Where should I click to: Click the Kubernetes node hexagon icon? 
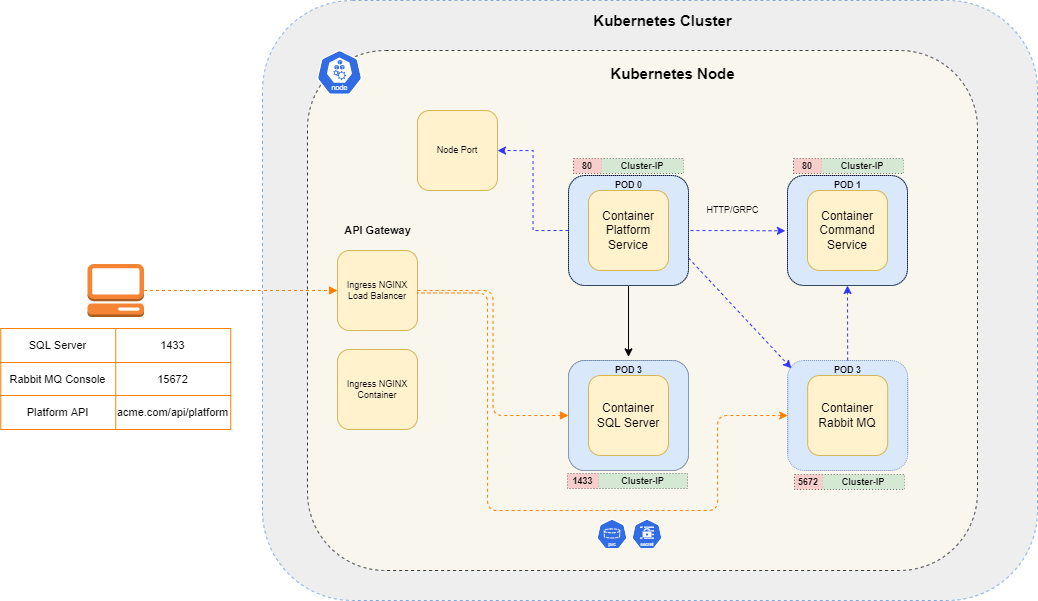point(339,73)
